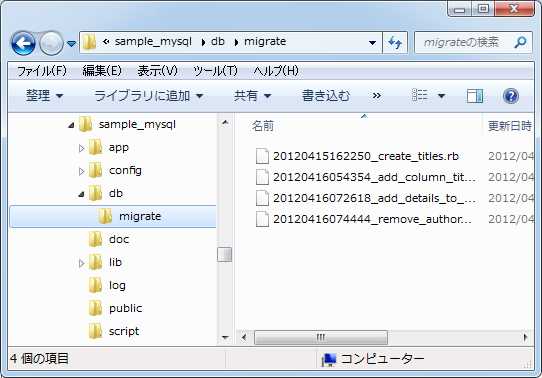Expand the app folder node

(x=81, y=148)
